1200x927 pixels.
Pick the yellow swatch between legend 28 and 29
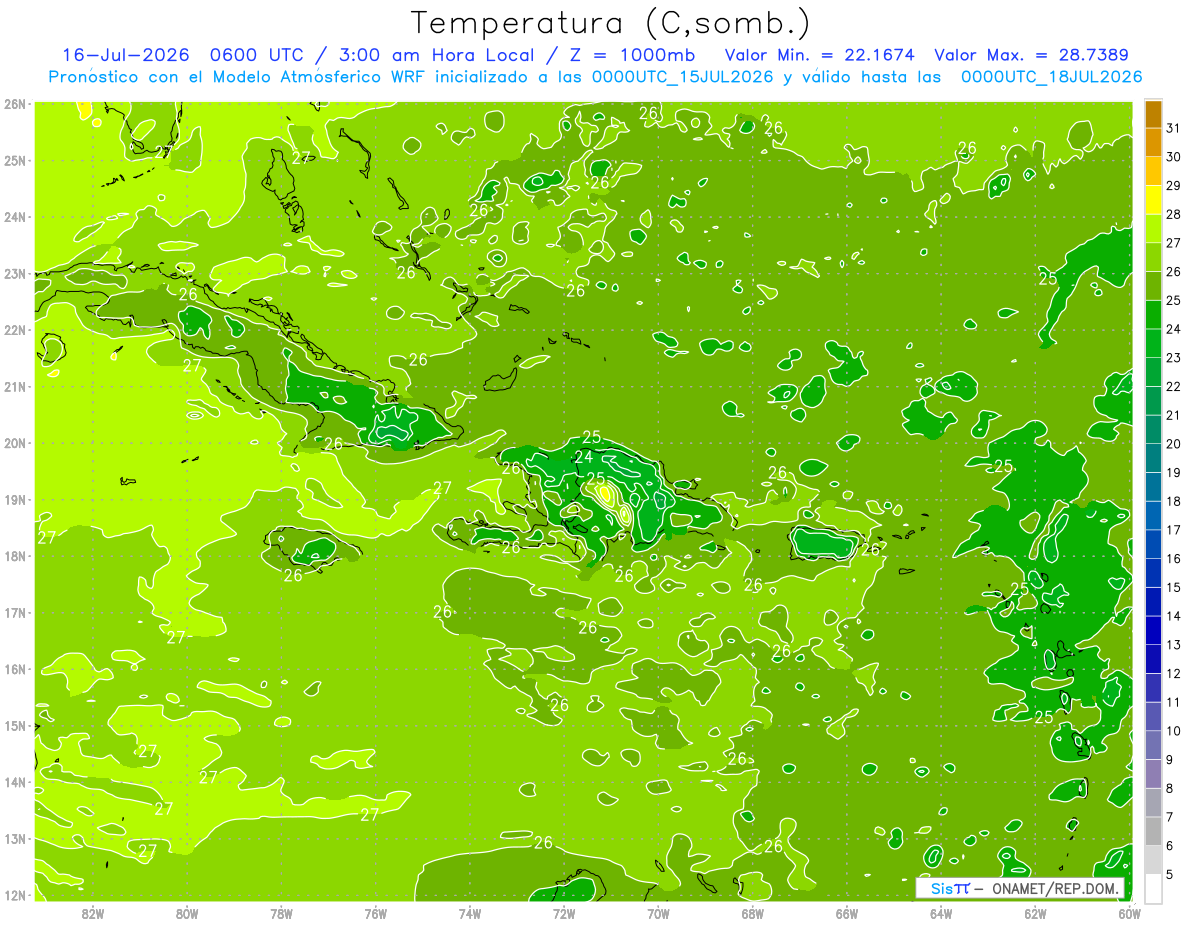[1153, 199]
